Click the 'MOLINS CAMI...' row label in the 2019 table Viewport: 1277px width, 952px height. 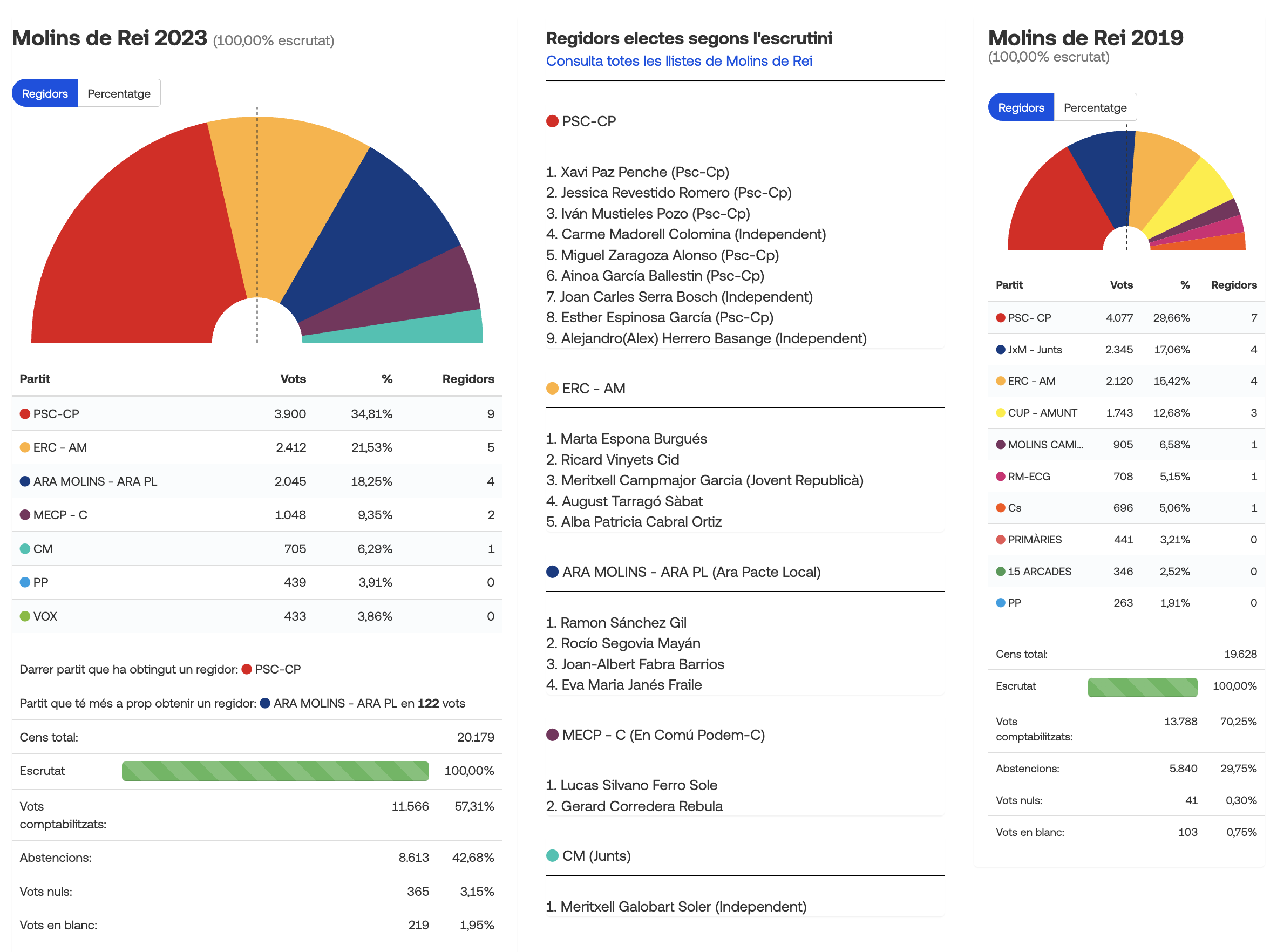(x=1045, y=445)
